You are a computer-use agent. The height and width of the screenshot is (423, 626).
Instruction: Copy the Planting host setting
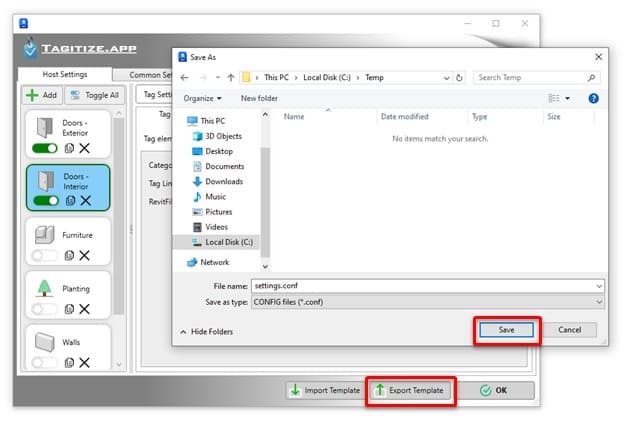pos(69,309)
